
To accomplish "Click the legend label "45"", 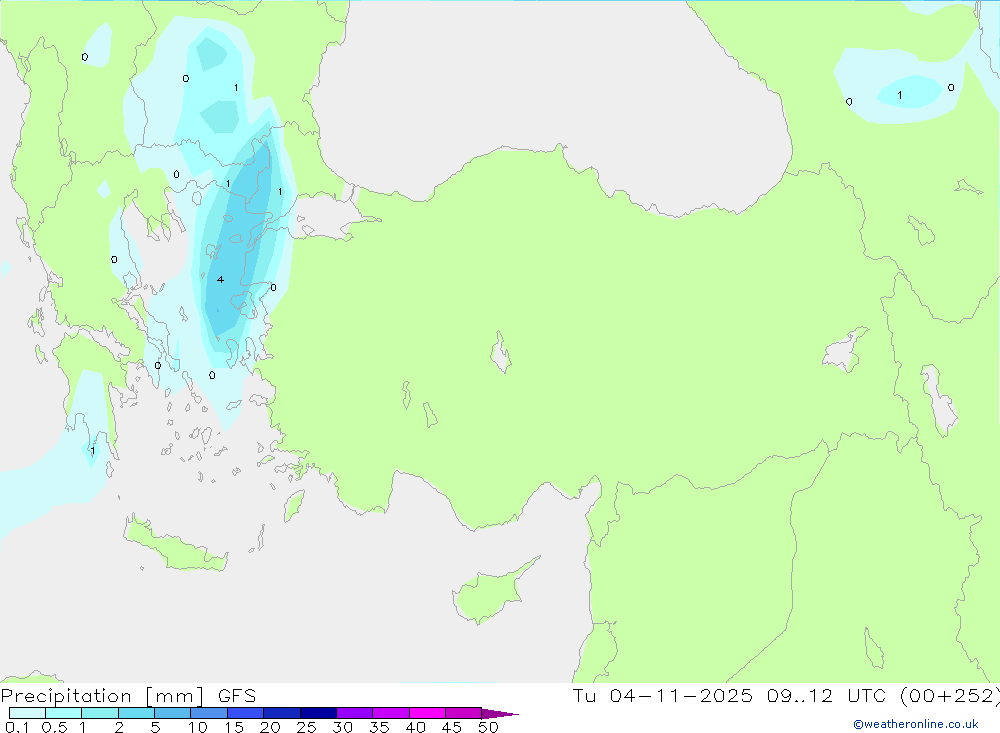I will pyautogui.click(x=452, y=727).
